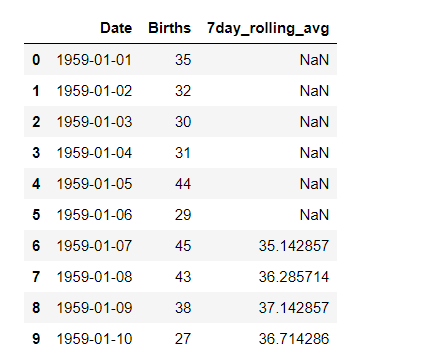Select date cell 1959-01-02
Viewport: 445px width, 362px height.
coord(94,91)
